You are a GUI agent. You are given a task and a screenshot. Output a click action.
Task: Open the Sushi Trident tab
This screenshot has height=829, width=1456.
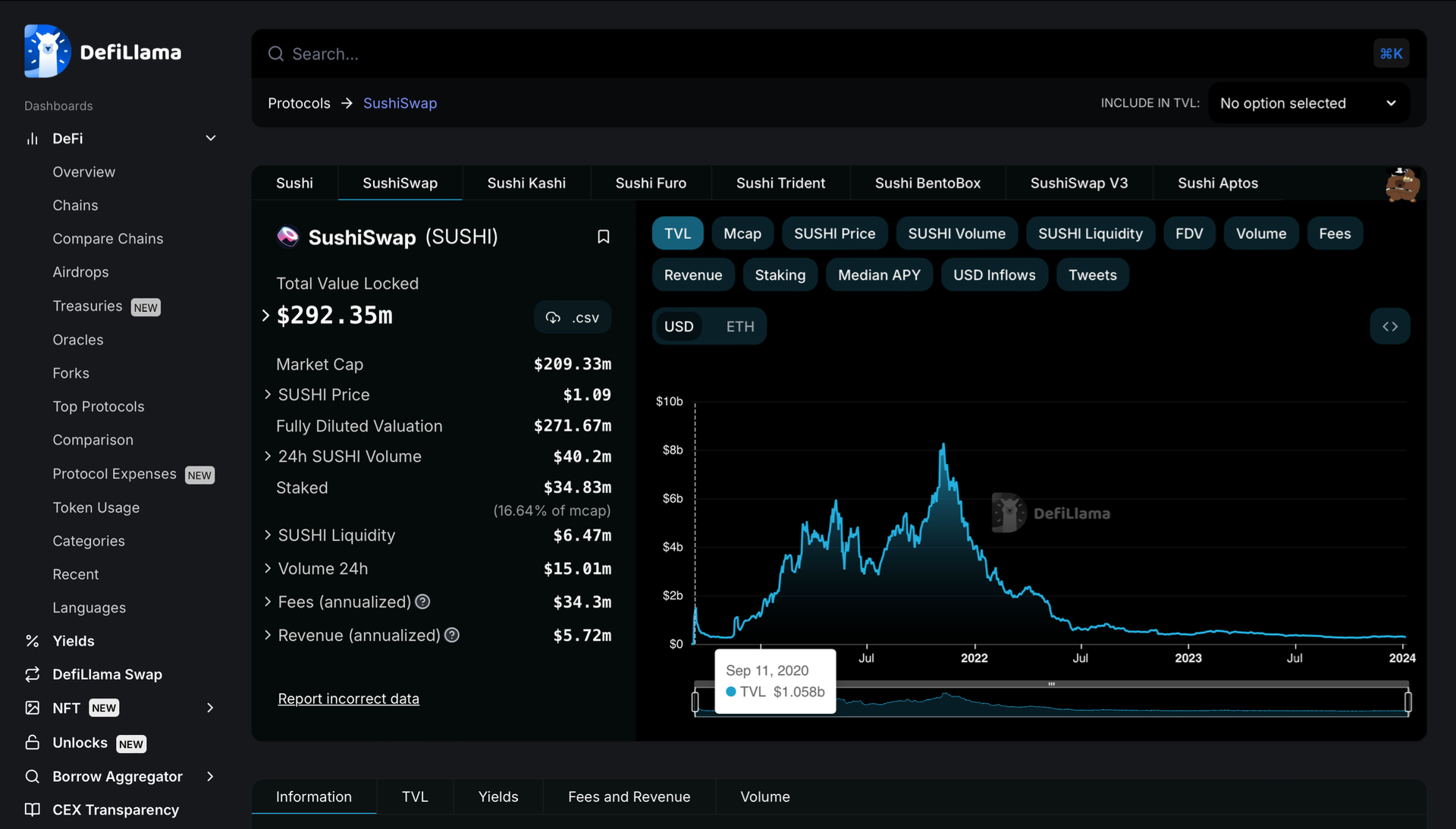780,183
